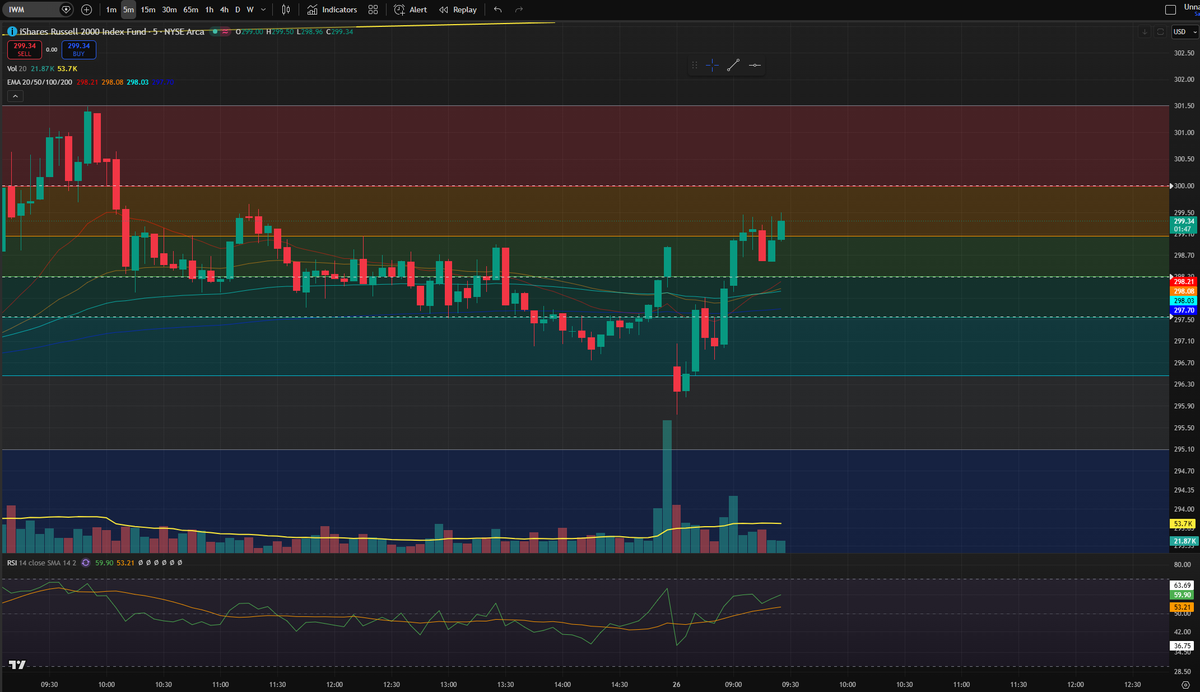This screenshot has width=1200, height=692.
Task: Click the plus icon to compare or add symbol
Action: click(x=86, y=9)
